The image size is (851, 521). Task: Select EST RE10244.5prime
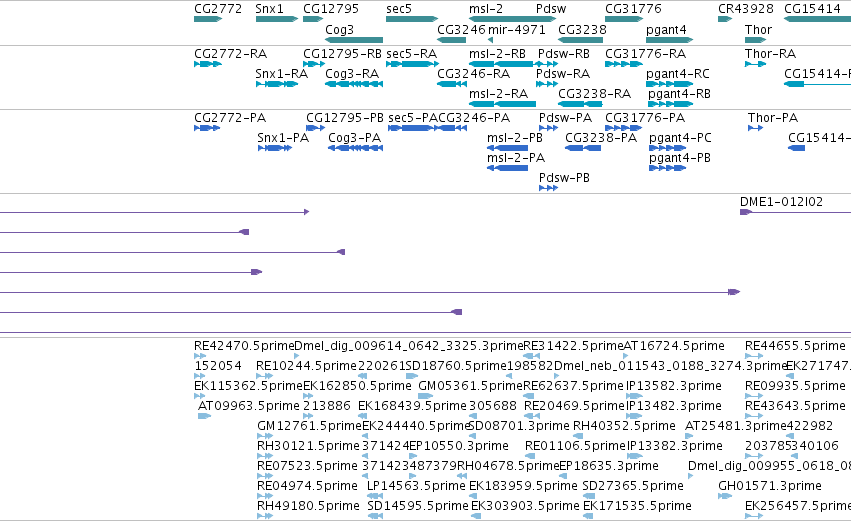pyautogui.click(x=306, y=366)
